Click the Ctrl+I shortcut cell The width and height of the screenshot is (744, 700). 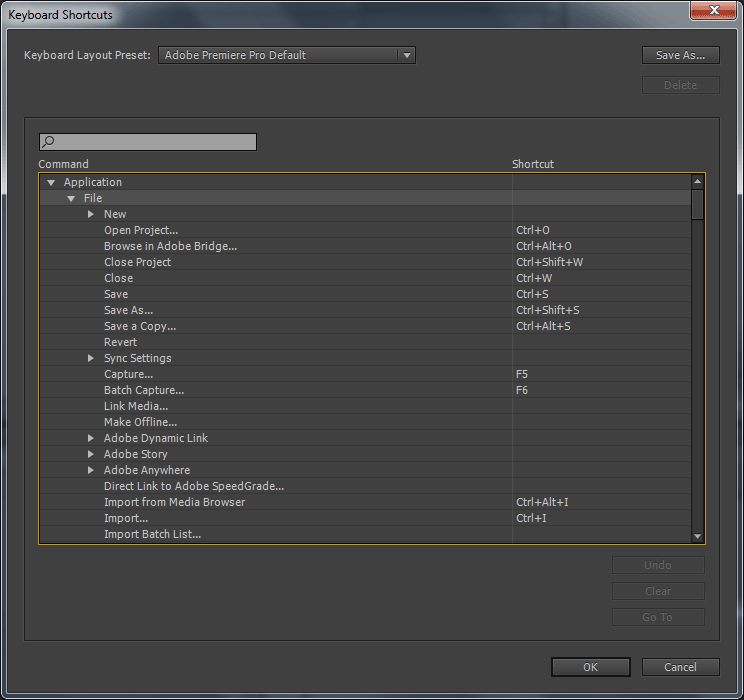pyautogui.click(x=602, y=518)
